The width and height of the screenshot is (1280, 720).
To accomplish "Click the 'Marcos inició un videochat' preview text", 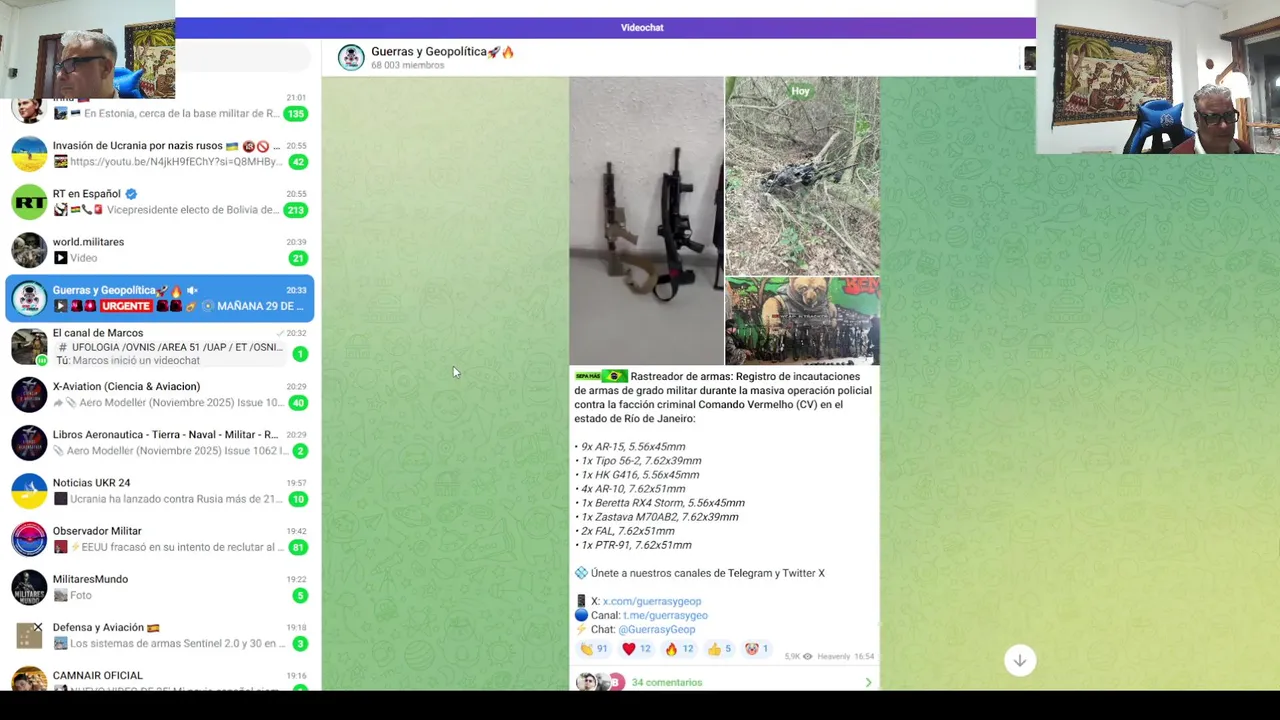I will [135, 360].
